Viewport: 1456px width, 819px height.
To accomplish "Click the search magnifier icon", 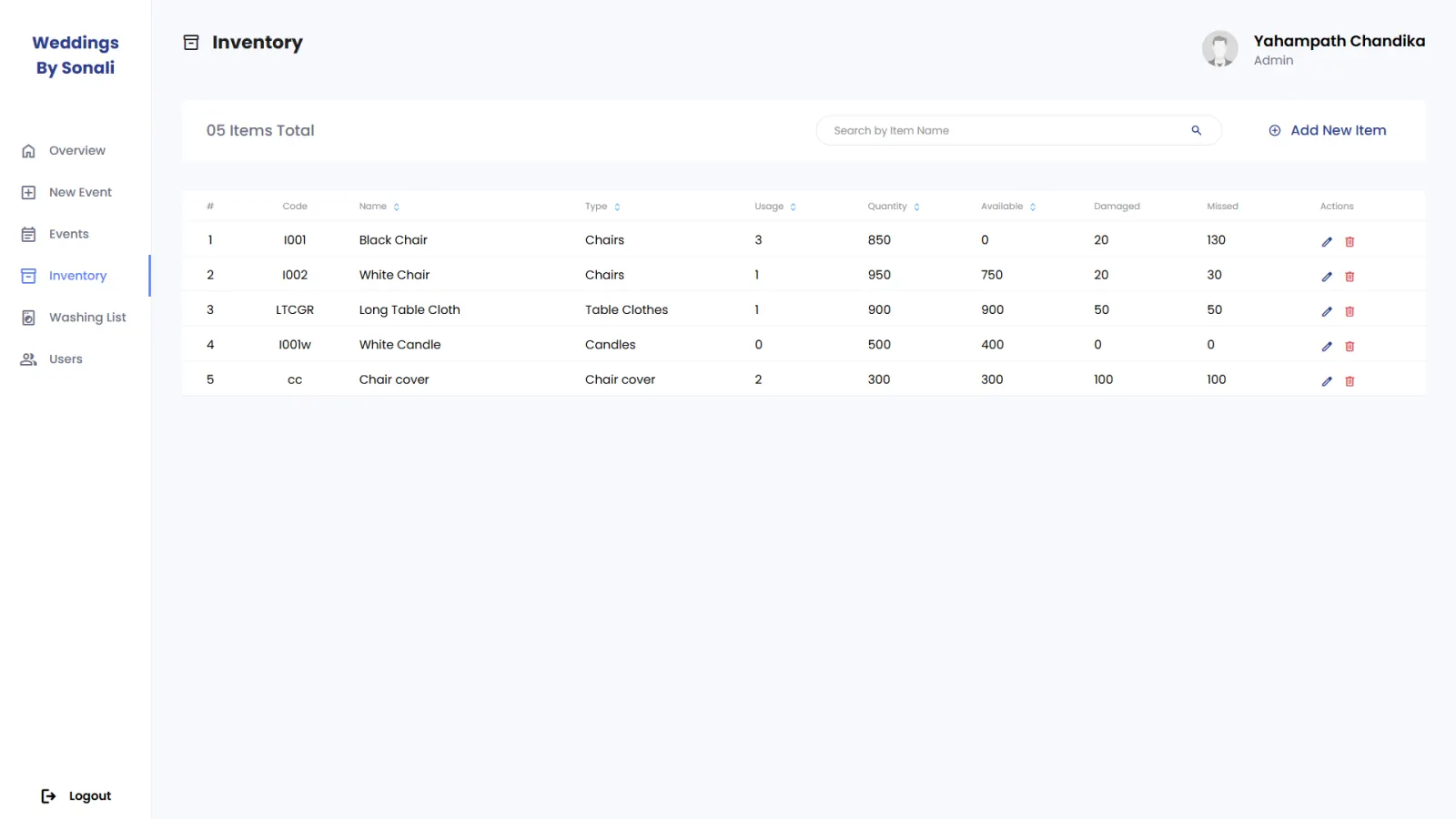I will [1197, 130].
